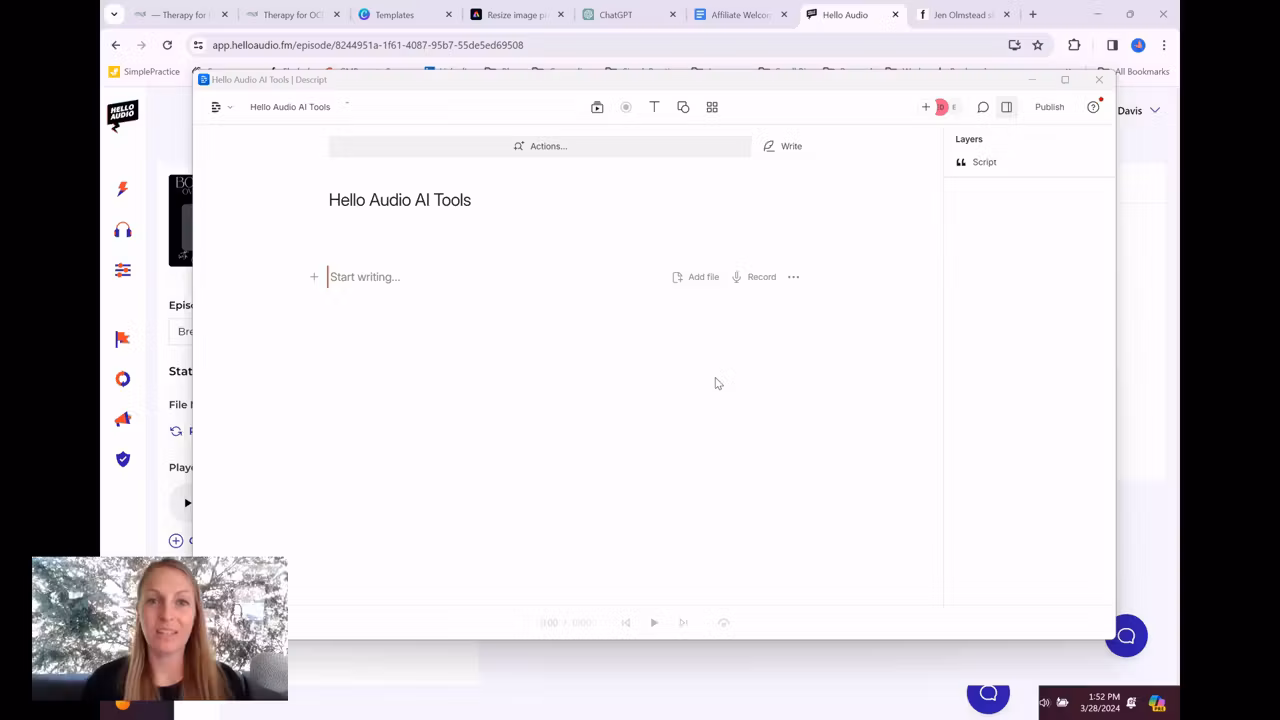Expand the project name dropdown beside the script icon
This screenshot has height=720, width=1280.
click(x=229, y=107)
